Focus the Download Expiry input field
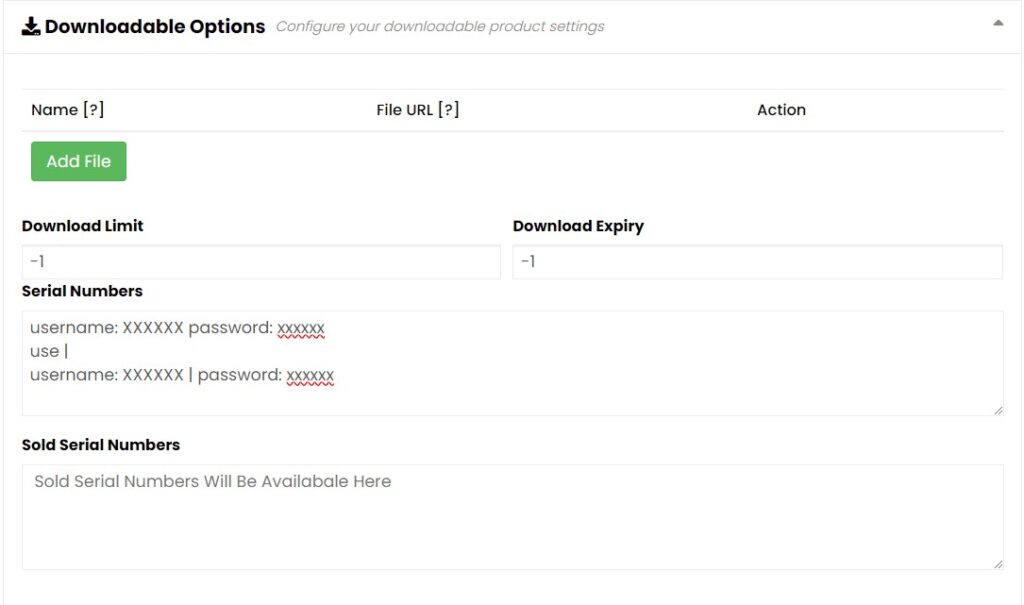Image resolution: width=1024 pixels, height=605 pixels. 758,262
